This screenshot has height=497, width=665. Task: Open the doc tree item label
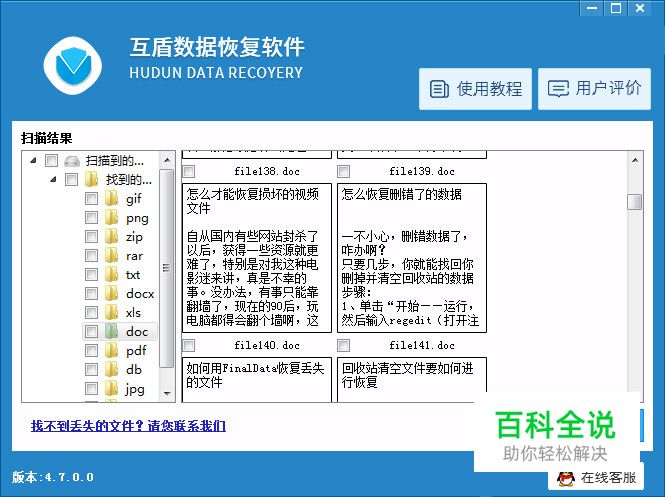click(137, 332)
